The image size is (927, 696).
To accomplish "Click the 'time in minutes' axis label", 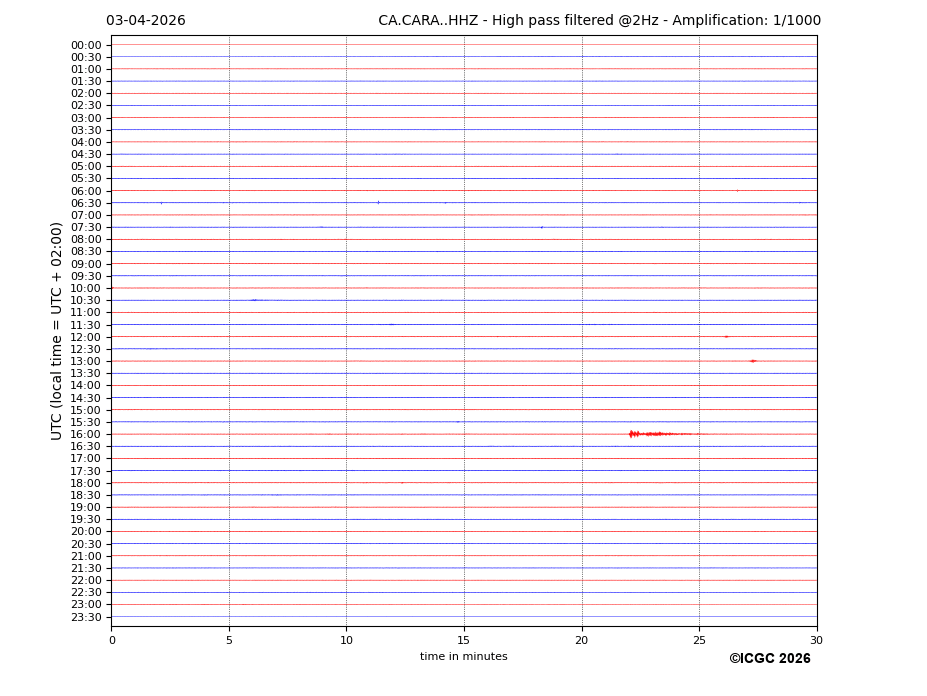I will tap(463, 657).
